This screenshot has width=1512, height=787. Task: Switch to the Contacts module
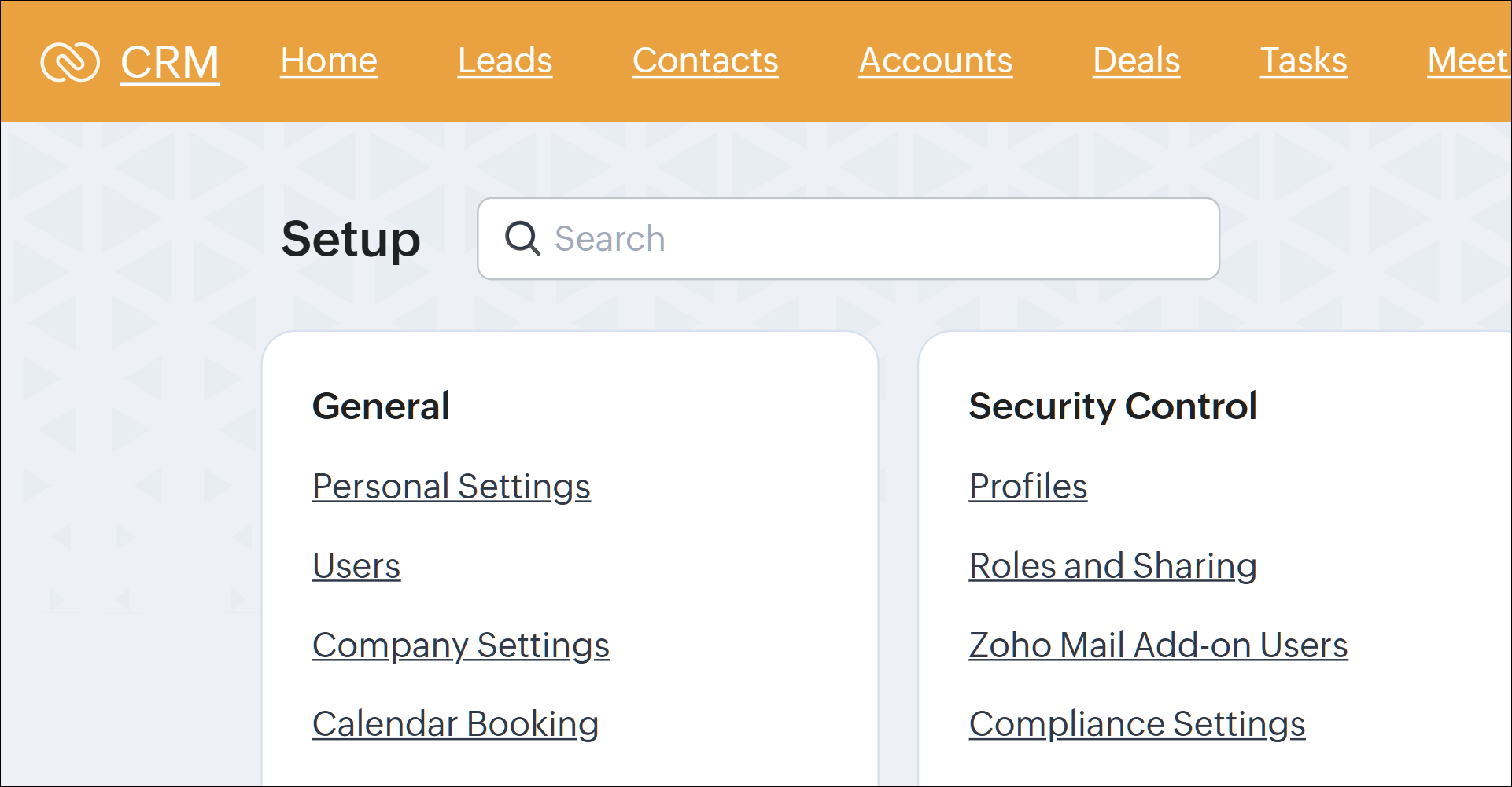coord(704,60)
